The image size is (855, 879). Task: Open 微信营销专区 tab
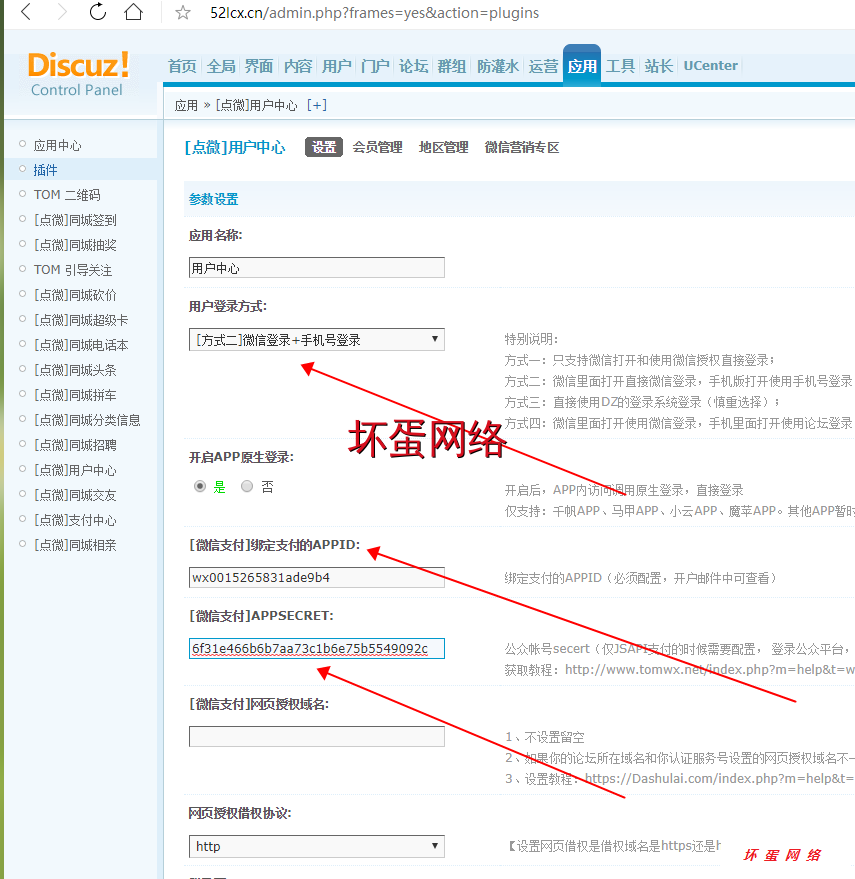(x=521, y=147)
